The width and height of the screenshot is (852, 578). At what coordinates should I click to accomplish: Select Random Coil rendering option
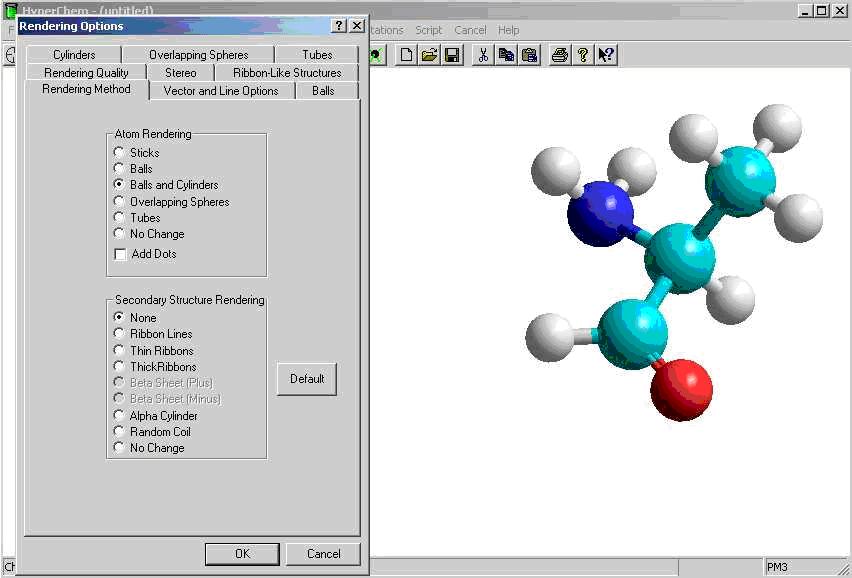(120, 431)
